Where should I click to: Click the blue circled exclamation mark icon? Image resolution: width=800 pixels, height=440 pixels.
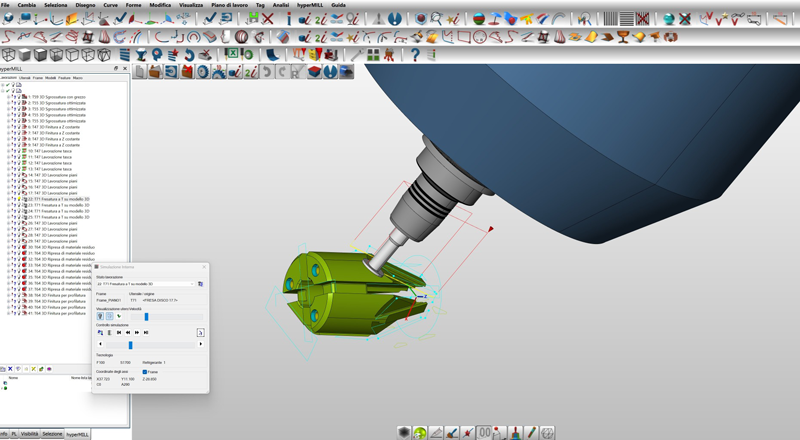coord(394,19)
